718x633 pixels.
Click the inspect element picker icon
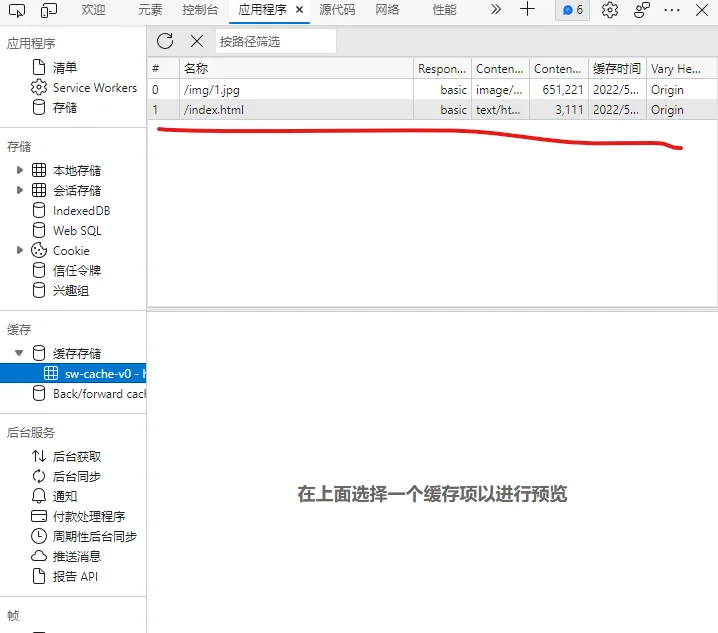pos(17,10)
